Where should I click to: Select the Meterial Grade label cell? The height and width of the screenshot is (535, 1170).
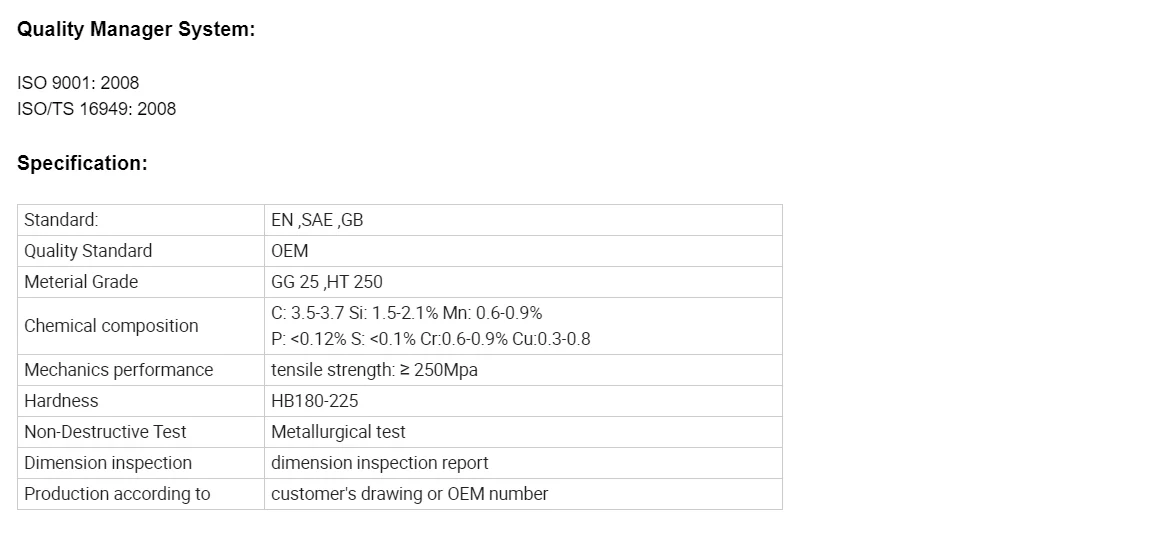pos(141,282)
